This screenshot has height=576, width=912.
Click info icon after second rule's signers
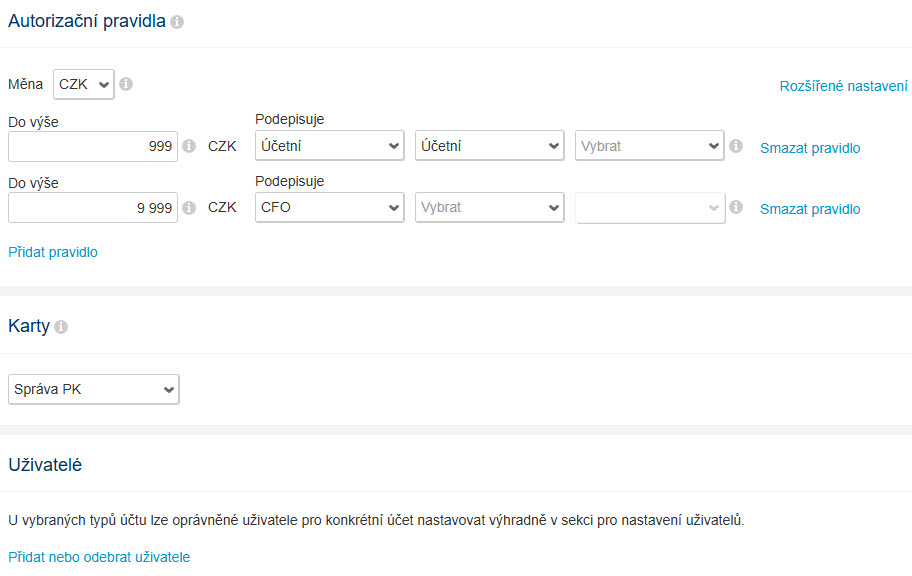(736, 207)
